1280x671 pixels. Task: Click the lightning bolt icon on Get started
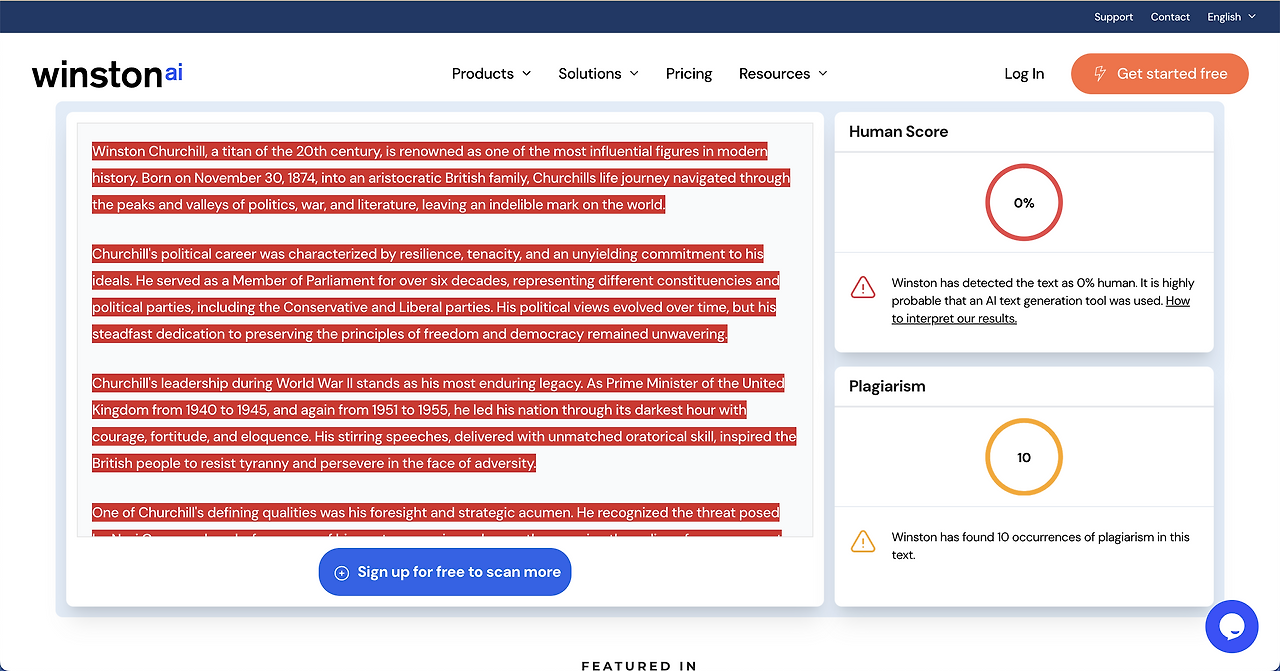click(1100, 74)
